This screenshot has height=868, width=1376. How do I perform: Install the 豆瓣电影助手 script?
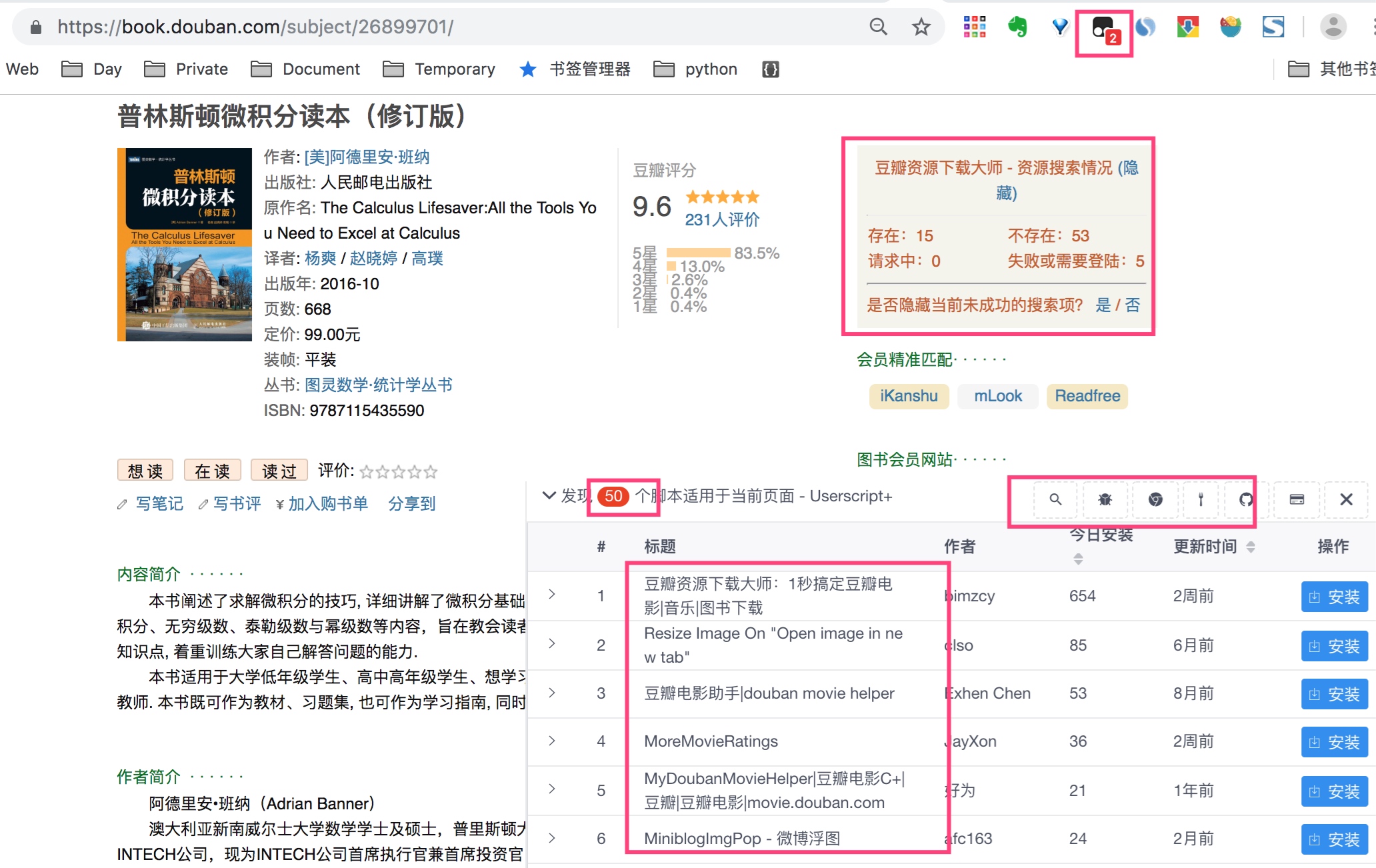pos(1334,694)
